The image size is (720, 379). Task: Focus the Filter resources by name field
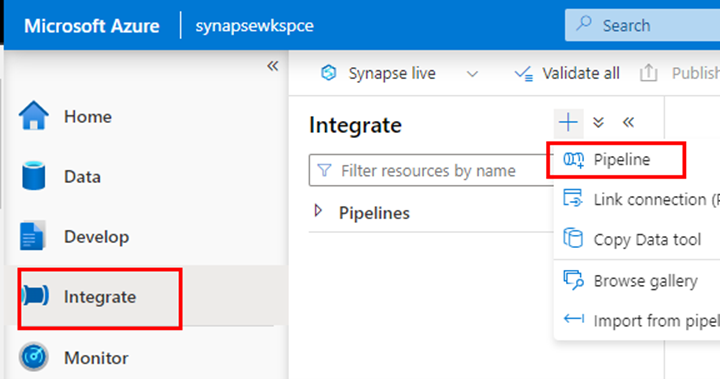point(431,170)
